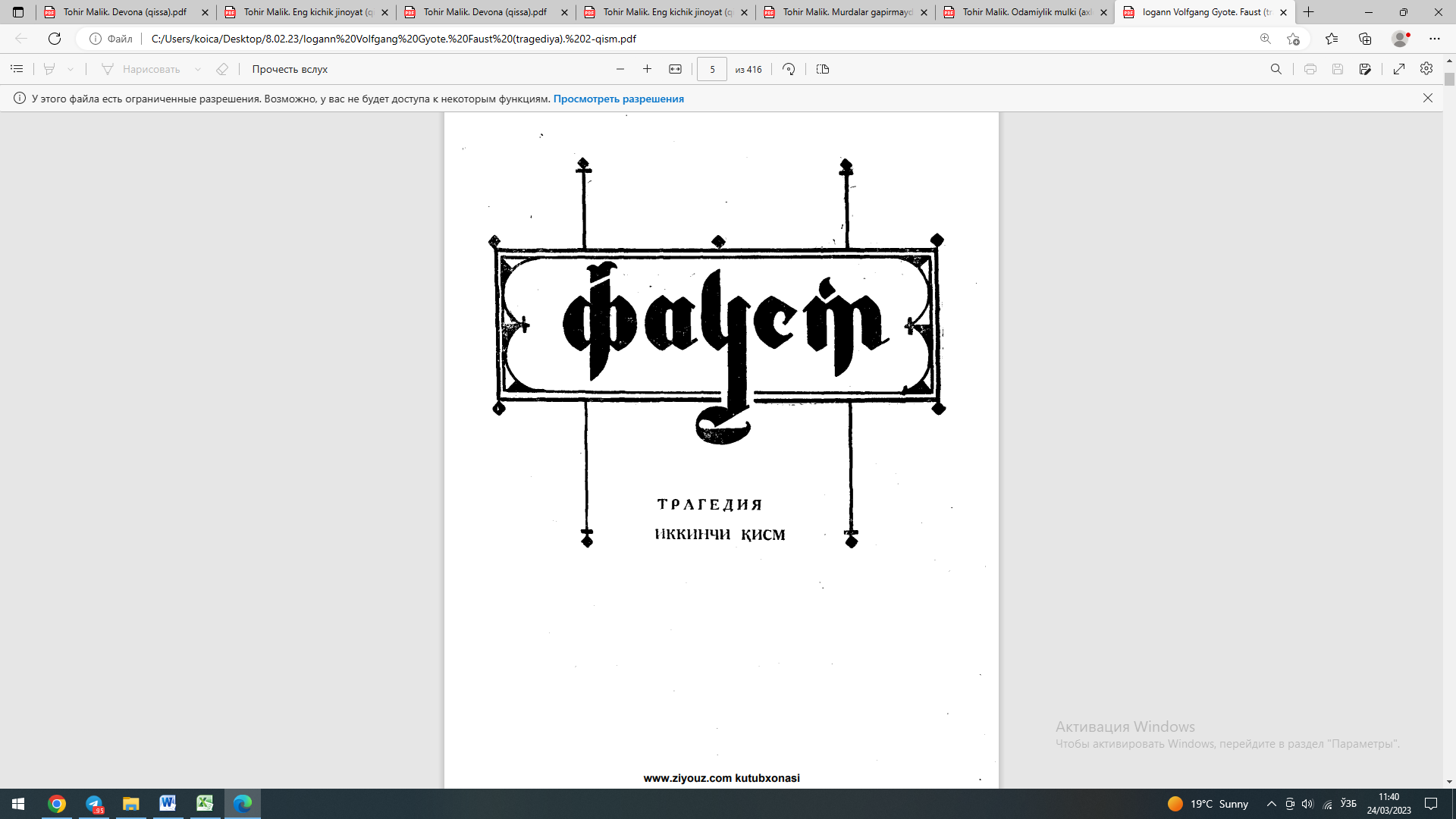Toggle the eraser tool
Viewport: 1456px width, 819px height.
pos(222,69)
